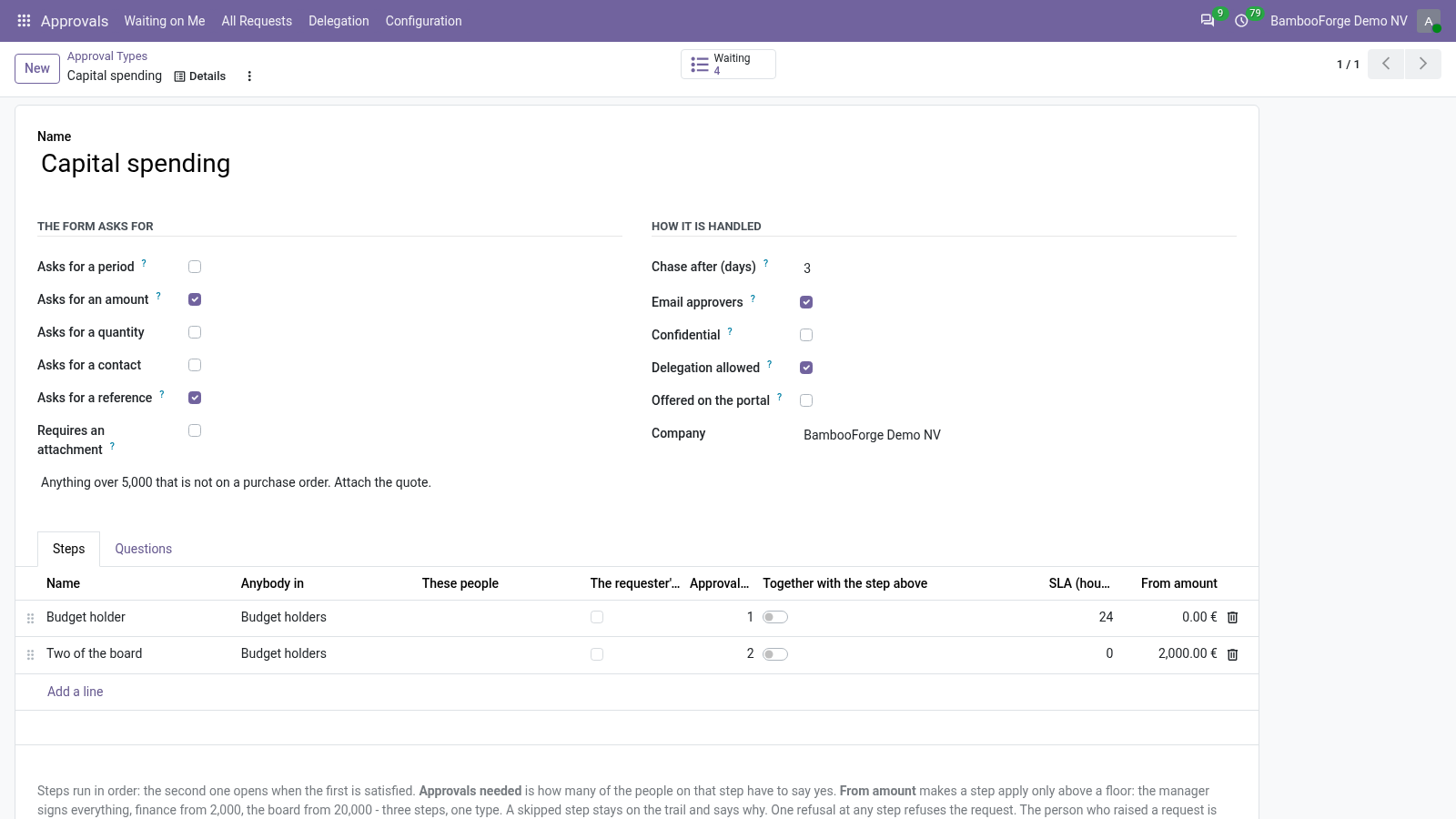Open the activities clock icon

click(1241, 21)
